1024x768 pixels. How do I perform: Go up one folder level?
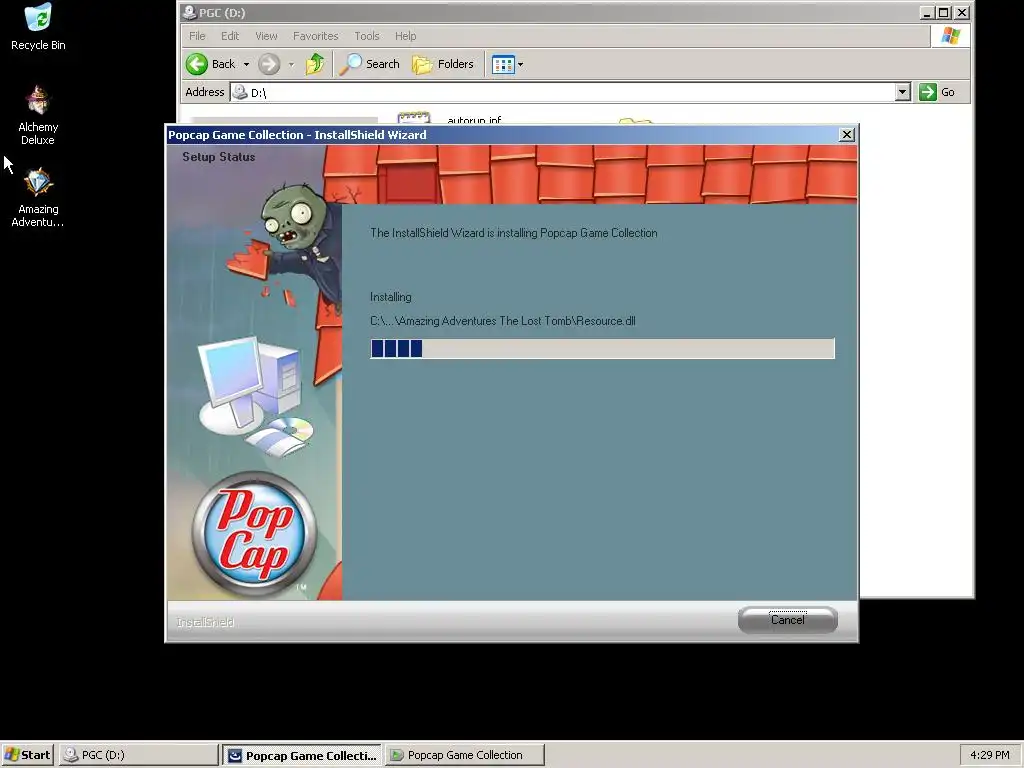pos(315,64)
